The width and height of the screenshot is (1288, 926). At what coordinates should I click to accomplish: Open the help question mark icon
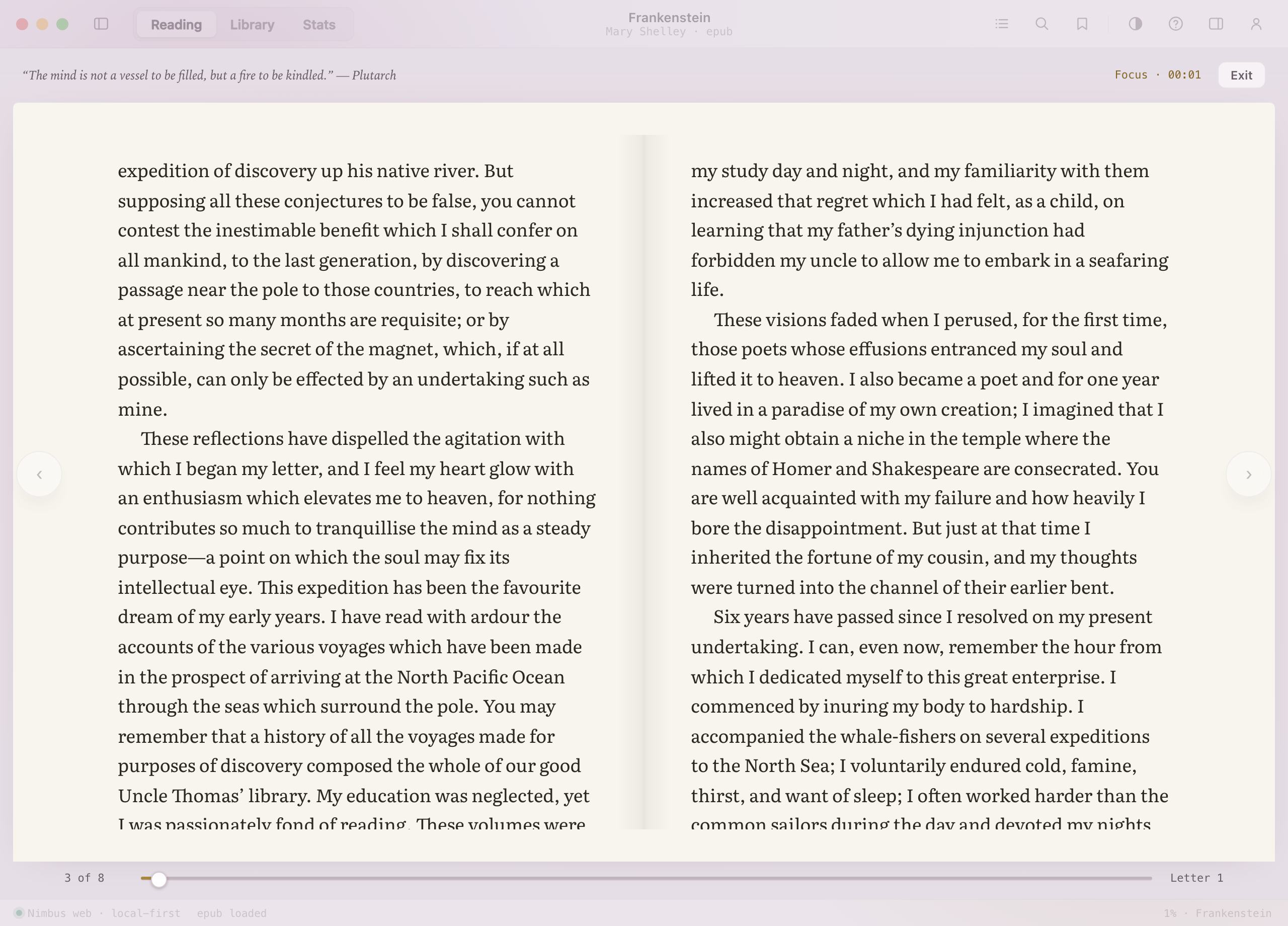pos(1176,24)
